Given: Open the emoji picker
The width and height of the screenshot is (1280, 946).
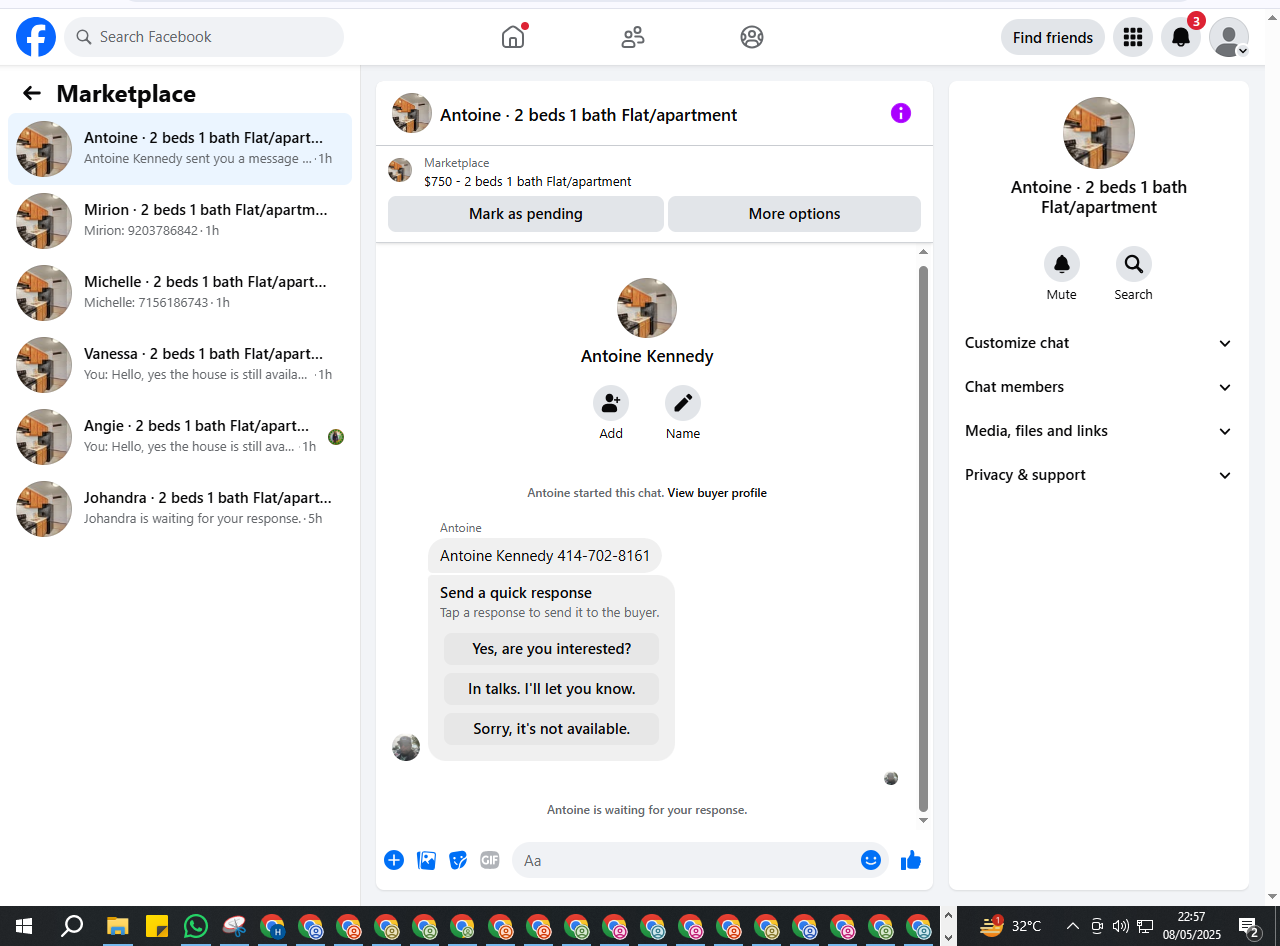Looking at the screenshot, I should 871,860.
